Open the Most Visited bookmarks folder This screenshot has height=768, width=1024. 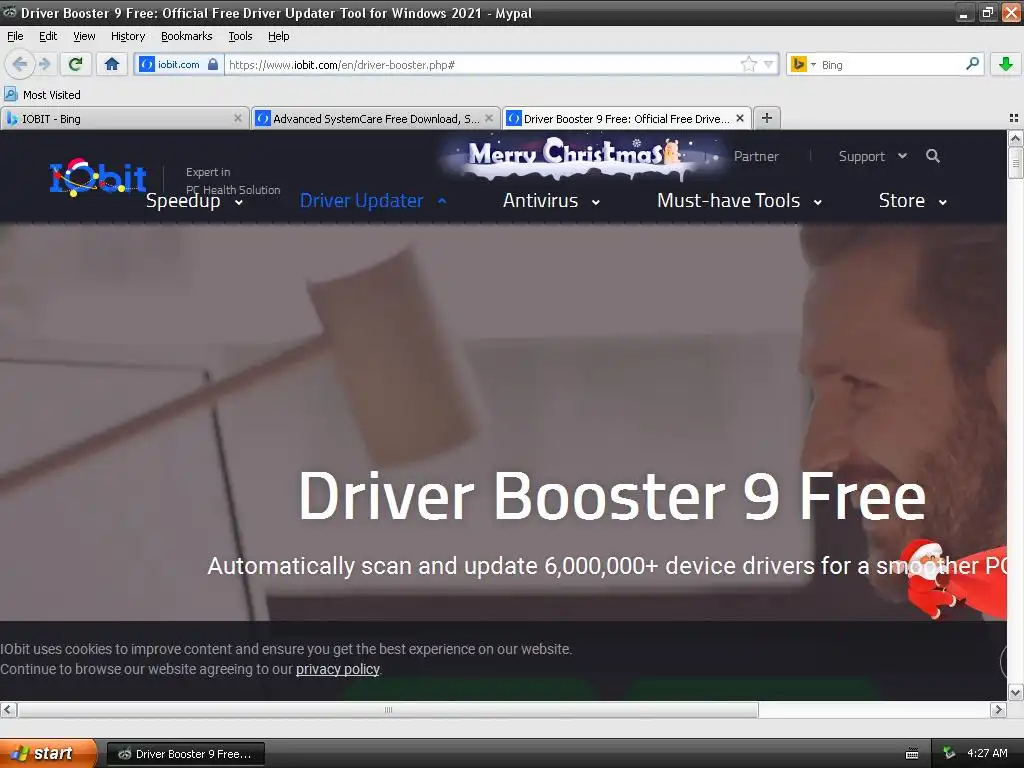43,95
